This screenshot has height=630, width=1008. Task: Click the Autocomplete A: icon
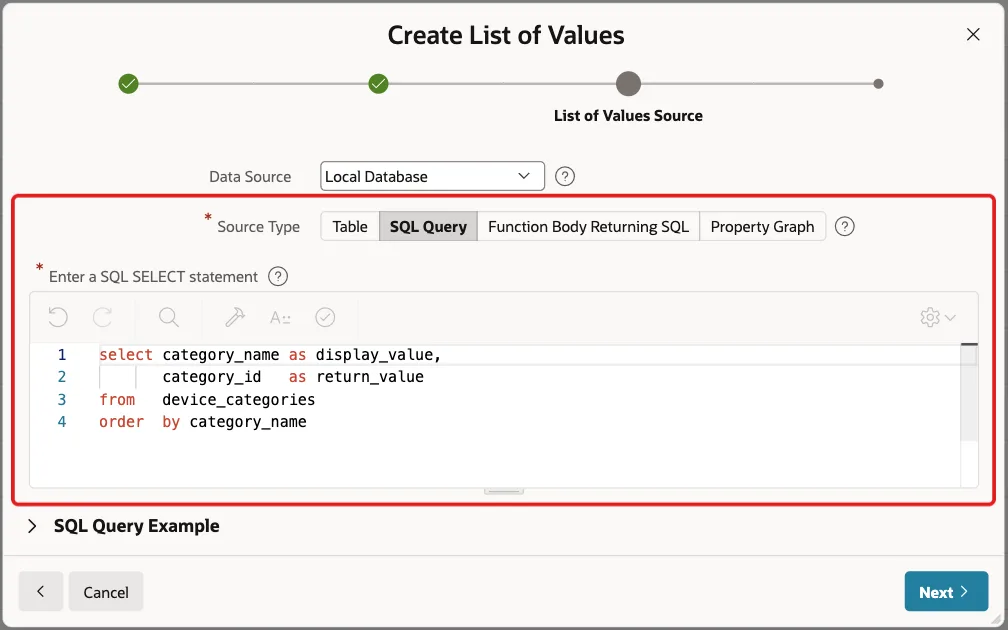pyautogui.click(x=280, y=317)
